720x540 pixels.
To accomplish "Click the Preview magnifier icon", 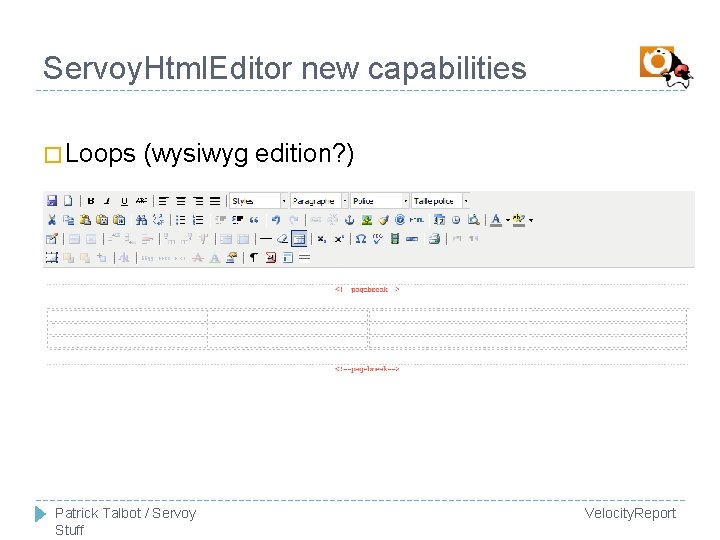I will pos(473,220).
